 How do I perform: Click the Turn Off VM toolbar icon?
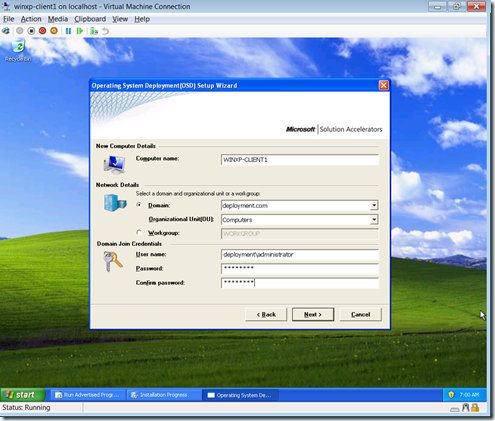pos(31,31)
